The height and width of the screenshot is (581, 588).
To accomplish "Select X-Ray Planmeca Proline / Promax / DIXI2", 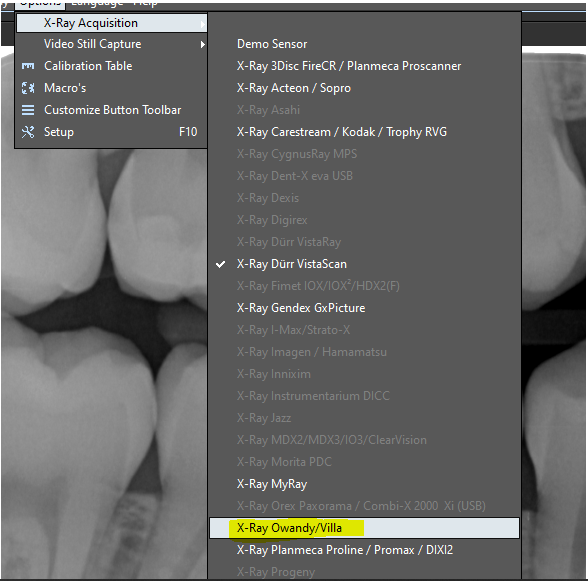I will coord(364,550).
